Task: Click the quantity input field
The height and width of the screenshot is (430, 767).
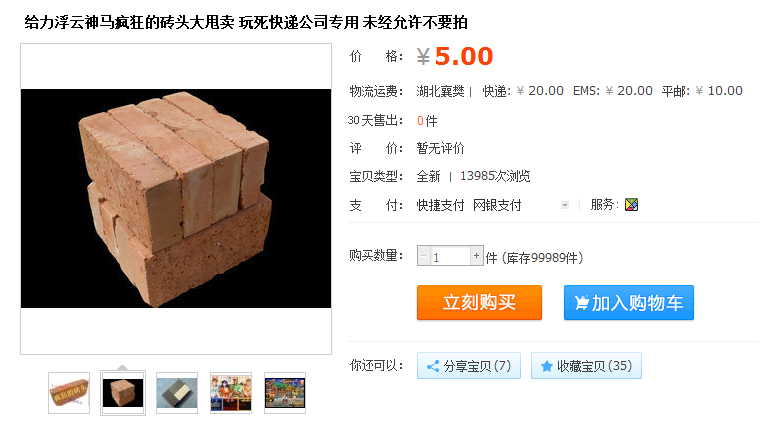Action: pyautogui.click(x=450, y=256)
